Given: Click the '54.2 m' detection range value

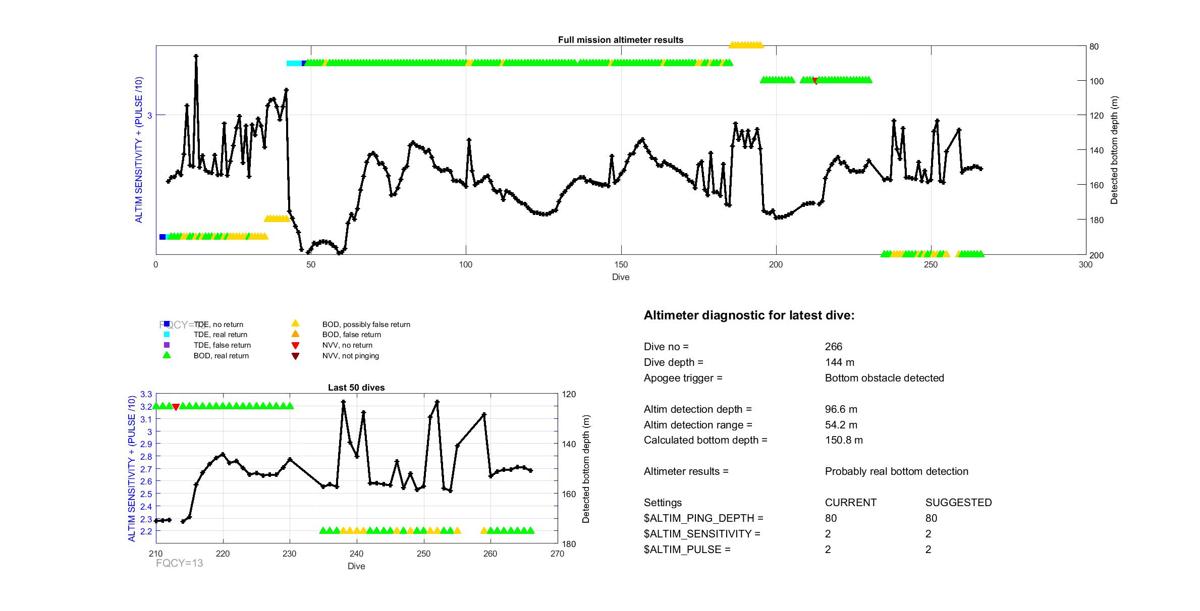Looking at the screenshot, I should [x=841, y=425].
